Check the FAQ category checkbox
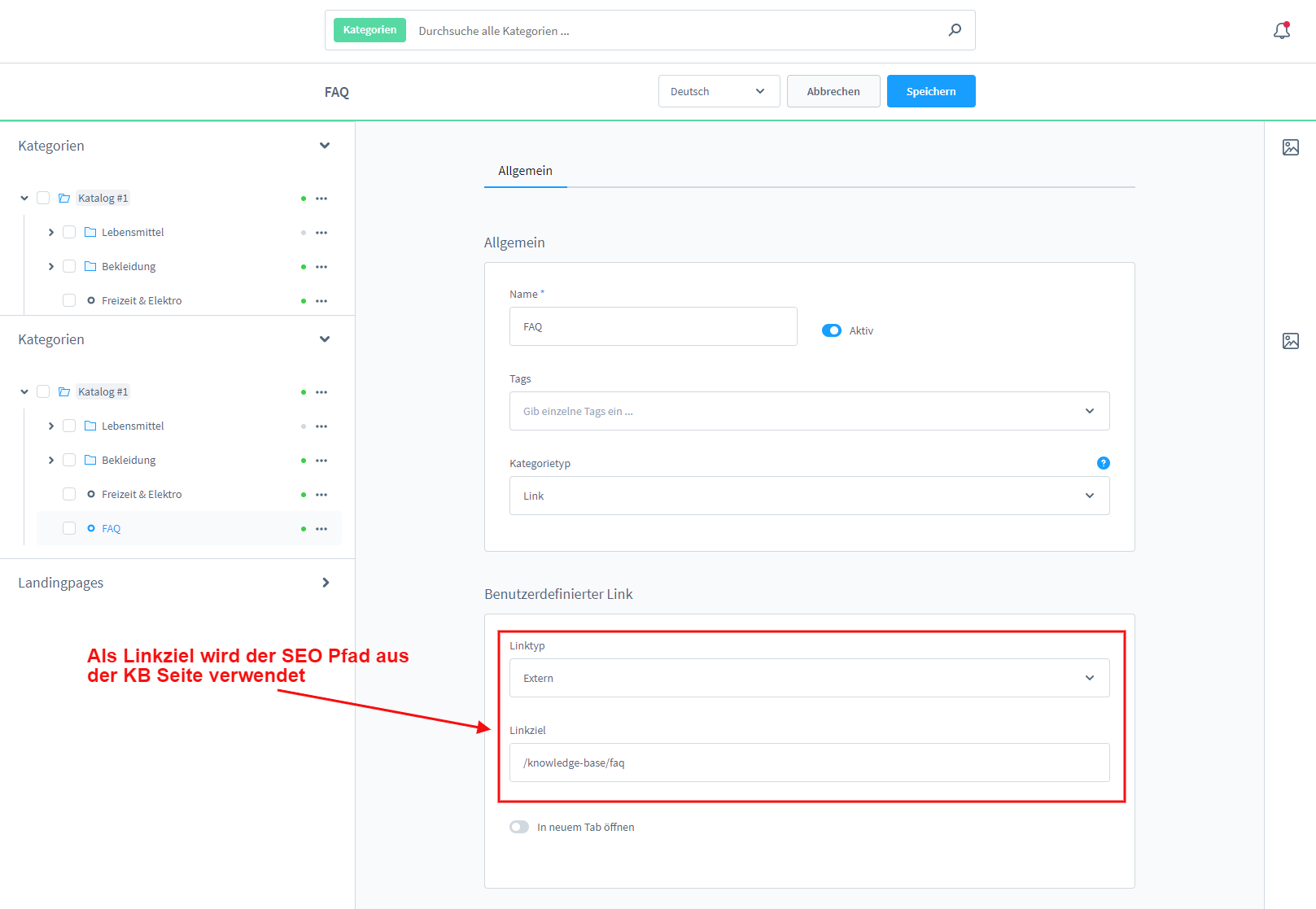This screenshot has height=909, width=1316. click(69, 528)
